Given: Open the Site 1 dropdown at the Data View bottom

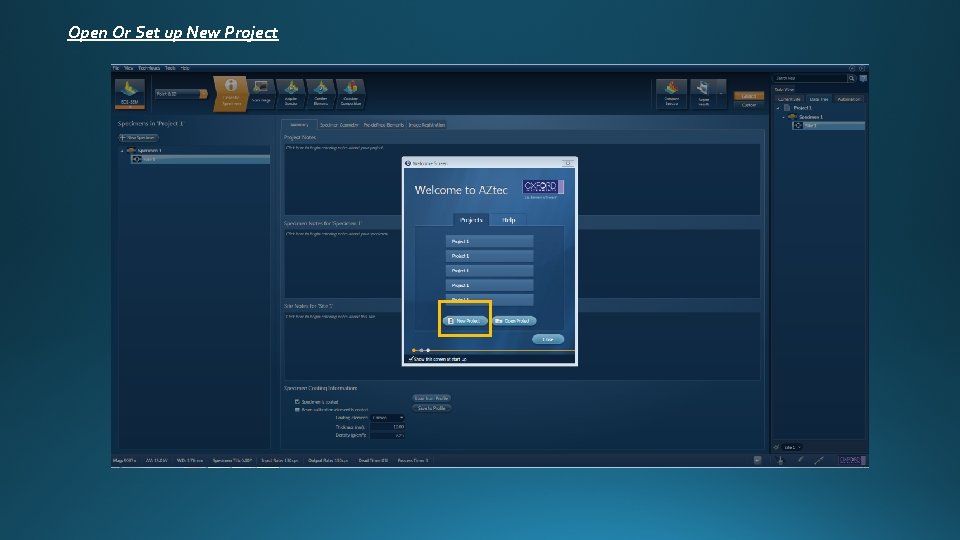Looking at the screenshot, I should [792, 447].
